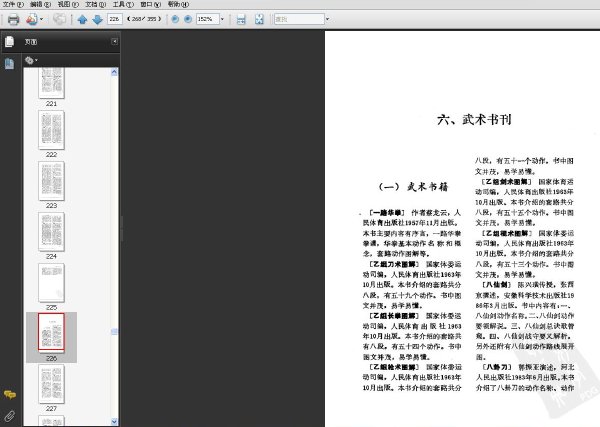
Task: Open the Comments panel speech-bubble icon
Action: point(10,394)
